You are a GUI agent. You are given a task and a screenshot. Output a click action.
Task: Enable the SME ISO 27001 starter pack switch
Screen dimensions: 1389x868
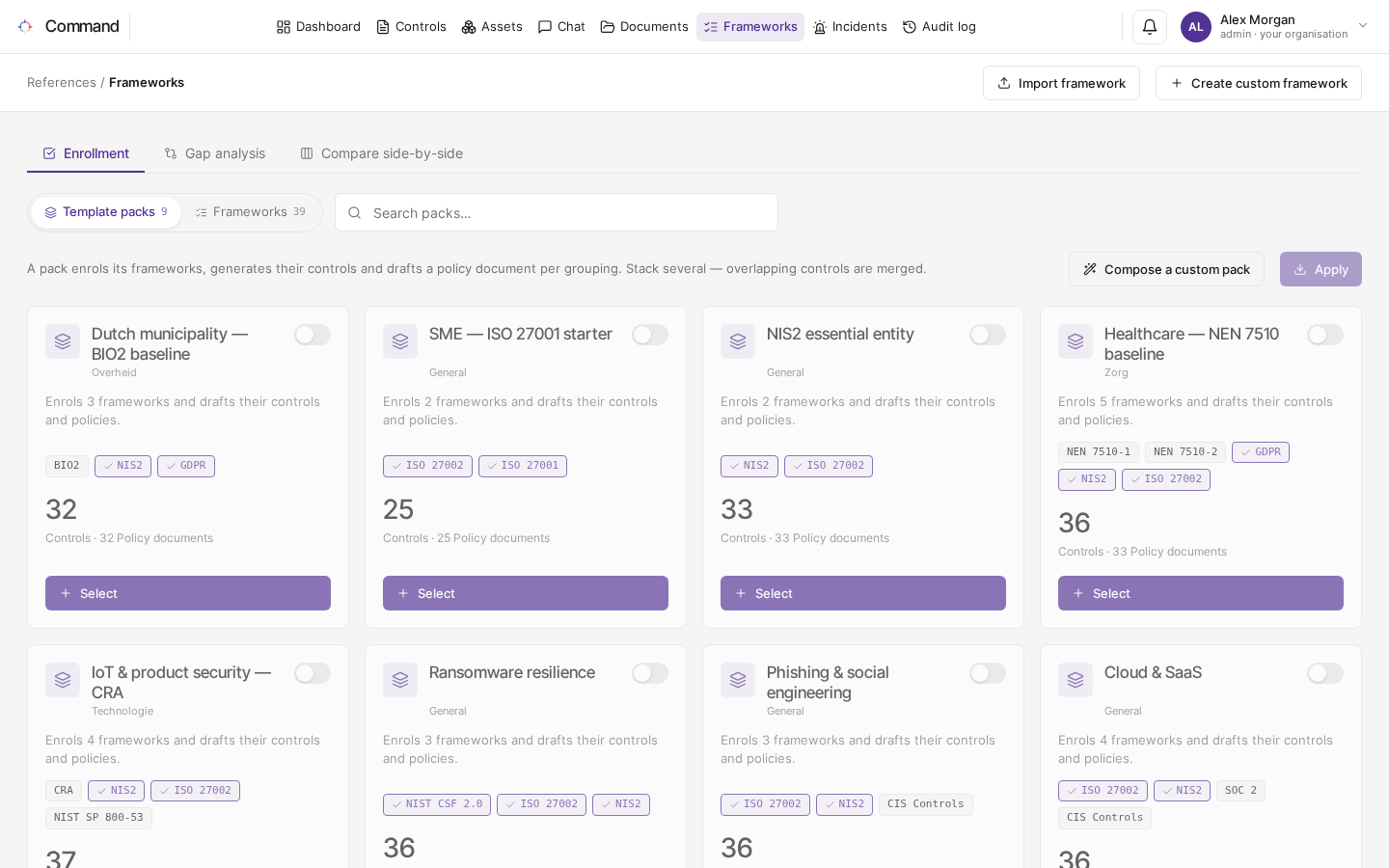(x=650, y=335)
